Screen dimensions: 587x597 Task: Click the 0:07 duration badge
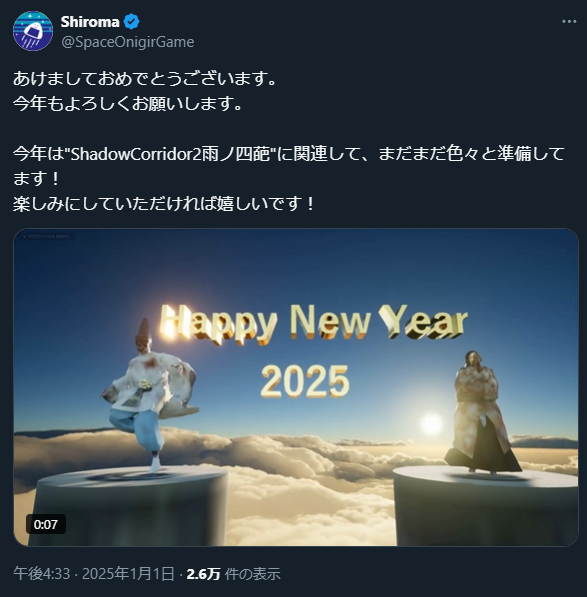(x=46, y=524)
